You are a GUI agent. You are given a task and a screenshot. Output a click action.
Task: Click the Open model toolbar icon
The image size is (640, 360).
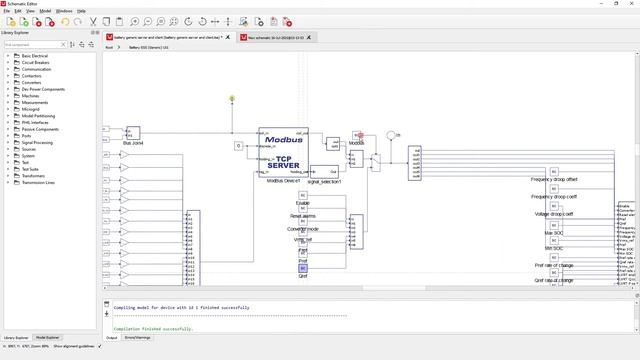click(x=24, y=22)
